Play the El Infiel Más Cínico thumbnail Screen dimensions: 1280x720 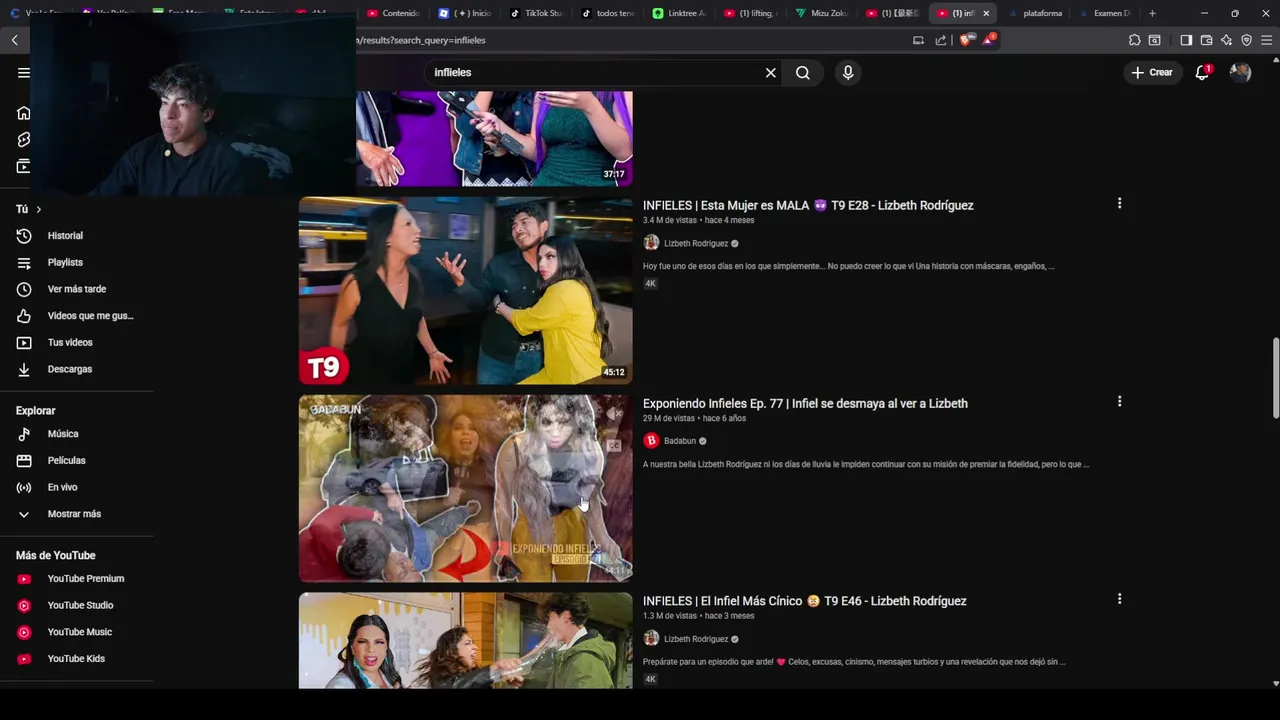point(466,640)
